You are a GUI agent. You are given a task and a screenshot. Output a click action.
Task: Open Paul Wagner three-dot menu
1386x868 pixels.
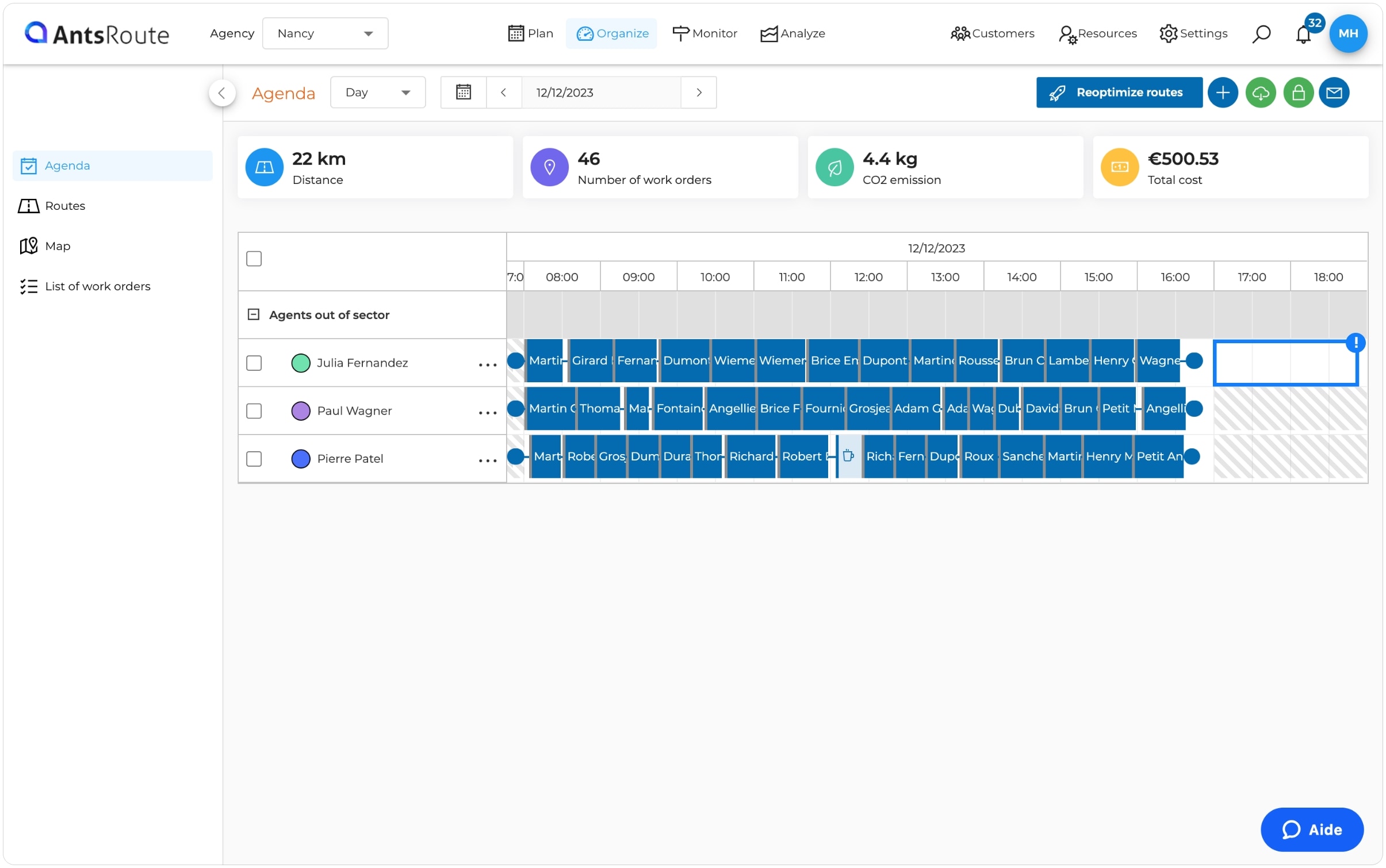click(487, 412)
